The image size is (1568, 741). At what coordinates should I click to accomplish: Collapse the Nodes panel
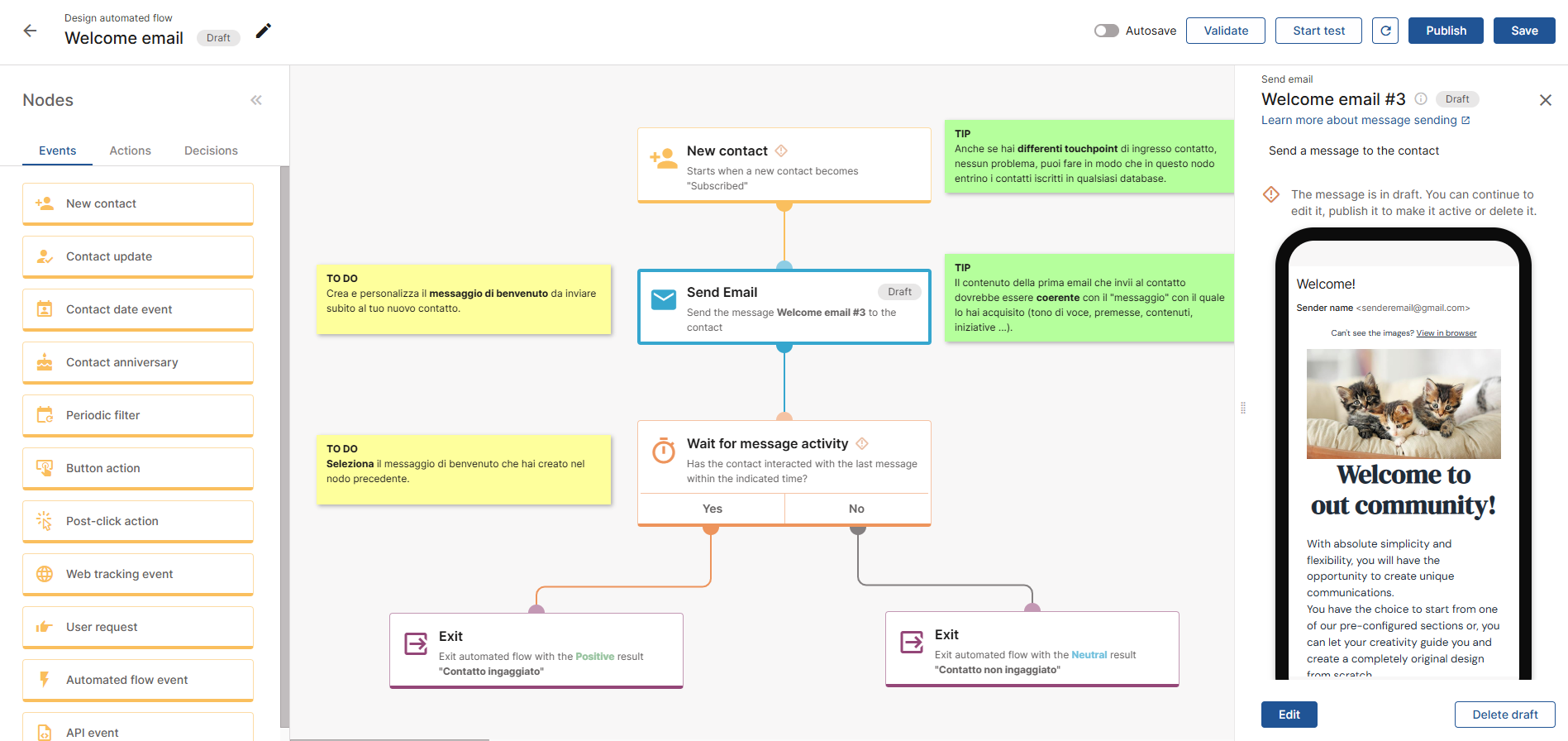256,100
